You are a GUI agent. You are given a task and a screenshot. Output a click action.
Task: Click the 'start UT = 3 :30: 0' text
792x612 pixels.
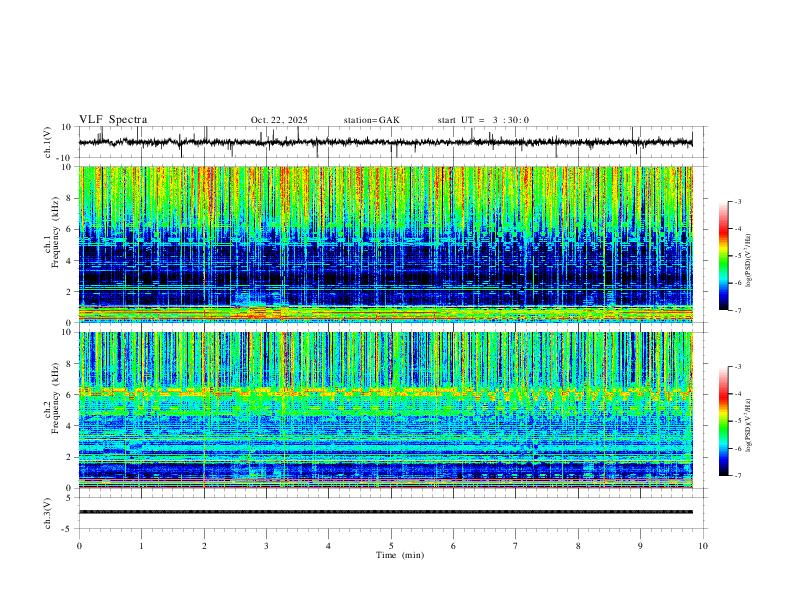coord(483,120)
